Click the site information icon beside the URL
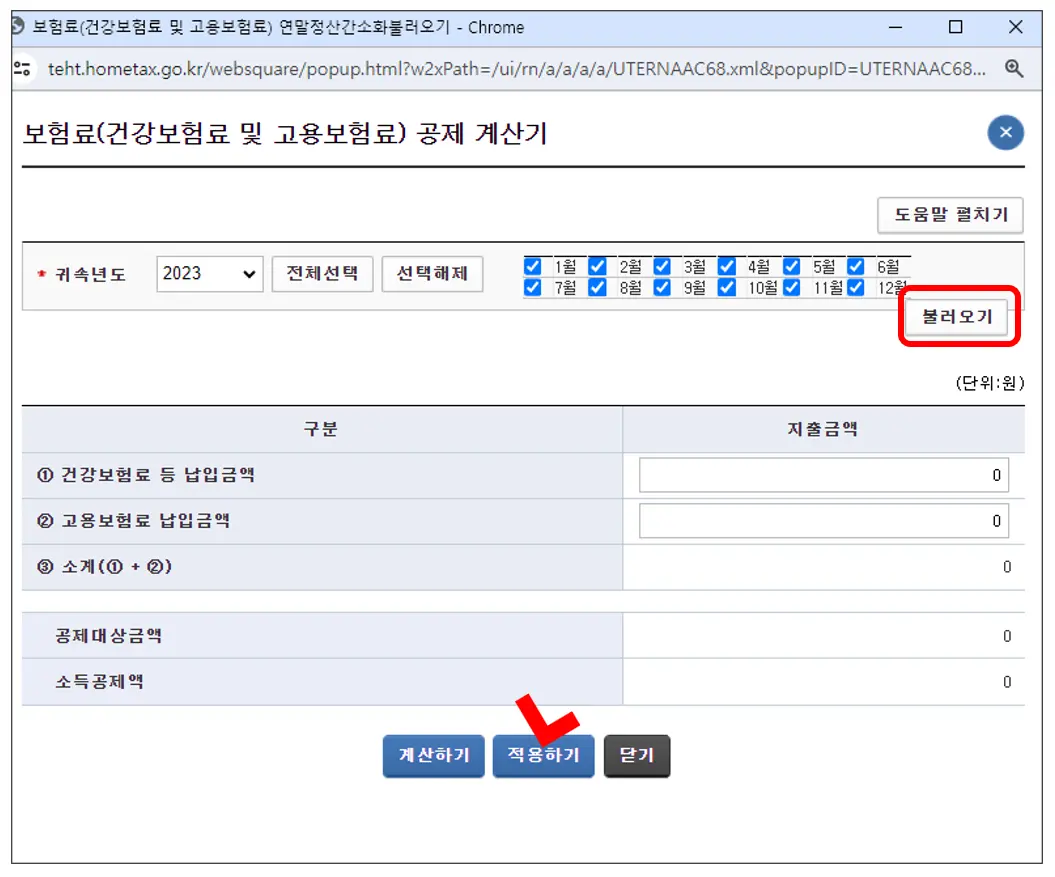Viewport: 1055px width, 877px height. click(x=25, y=72)
